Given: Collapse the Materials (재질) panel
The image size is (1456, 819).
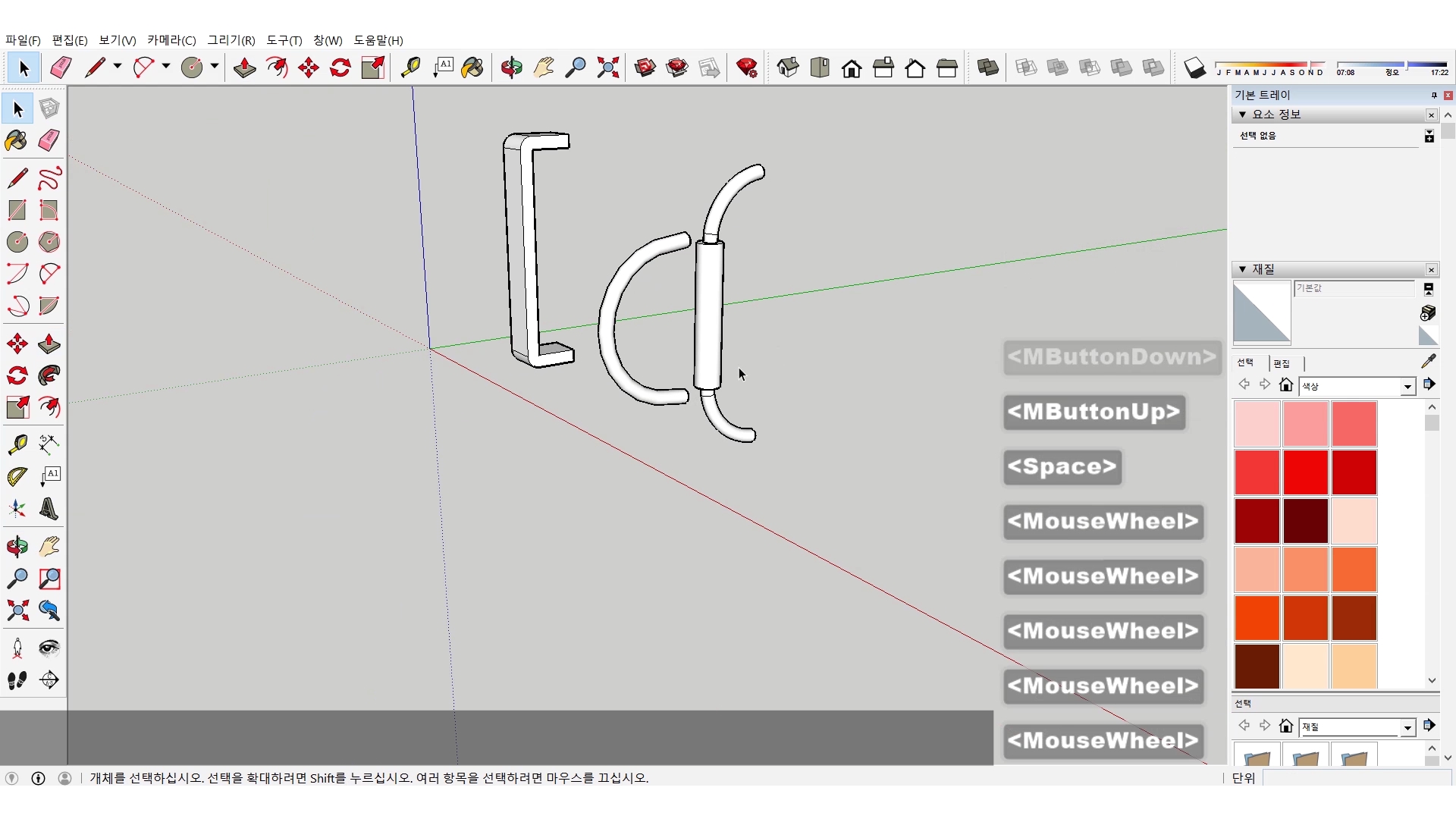Looking at the screenshot, I should coord(1242,269).
